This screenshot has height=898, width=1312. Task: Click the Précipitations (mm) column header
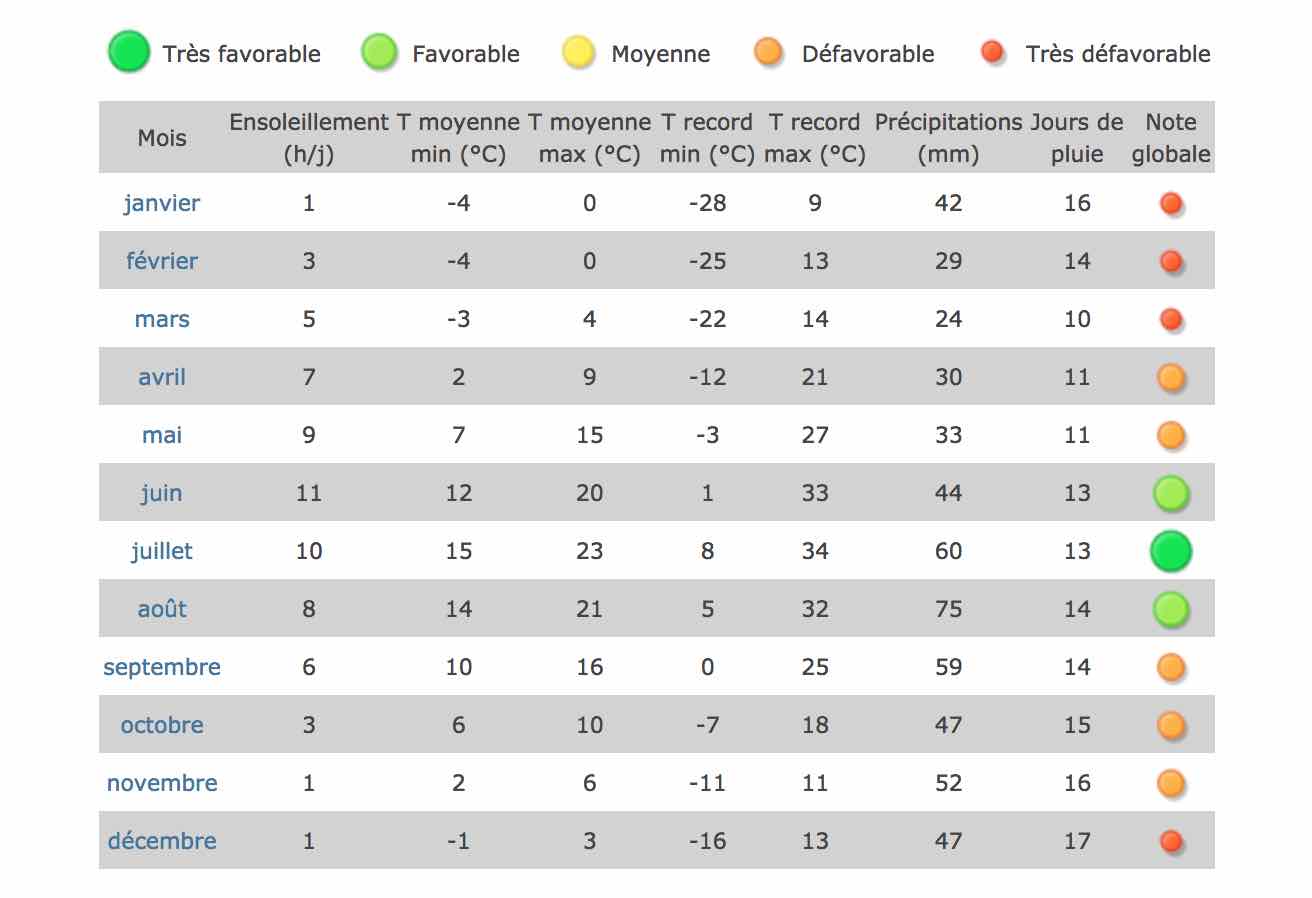[948, 138]
